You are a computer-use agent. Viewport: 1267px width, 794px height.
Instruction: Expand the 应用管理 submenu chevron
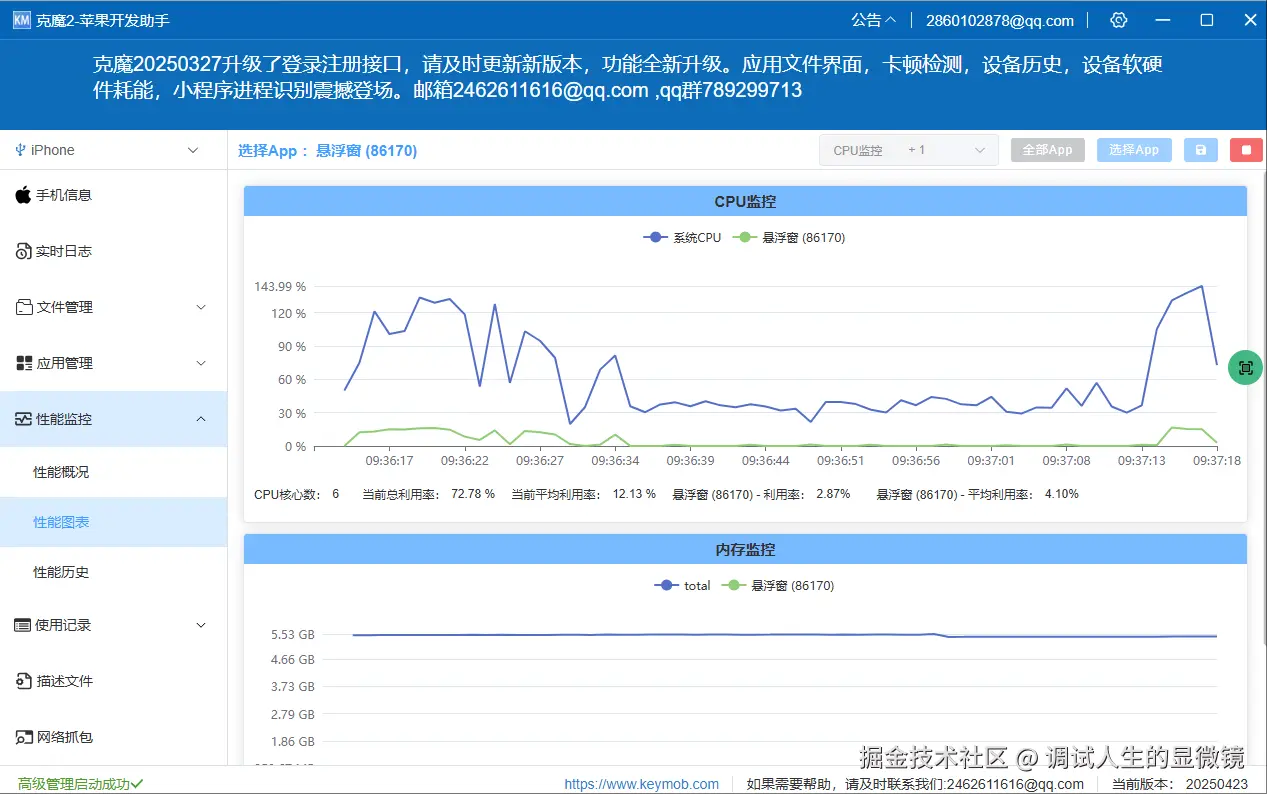201,363
